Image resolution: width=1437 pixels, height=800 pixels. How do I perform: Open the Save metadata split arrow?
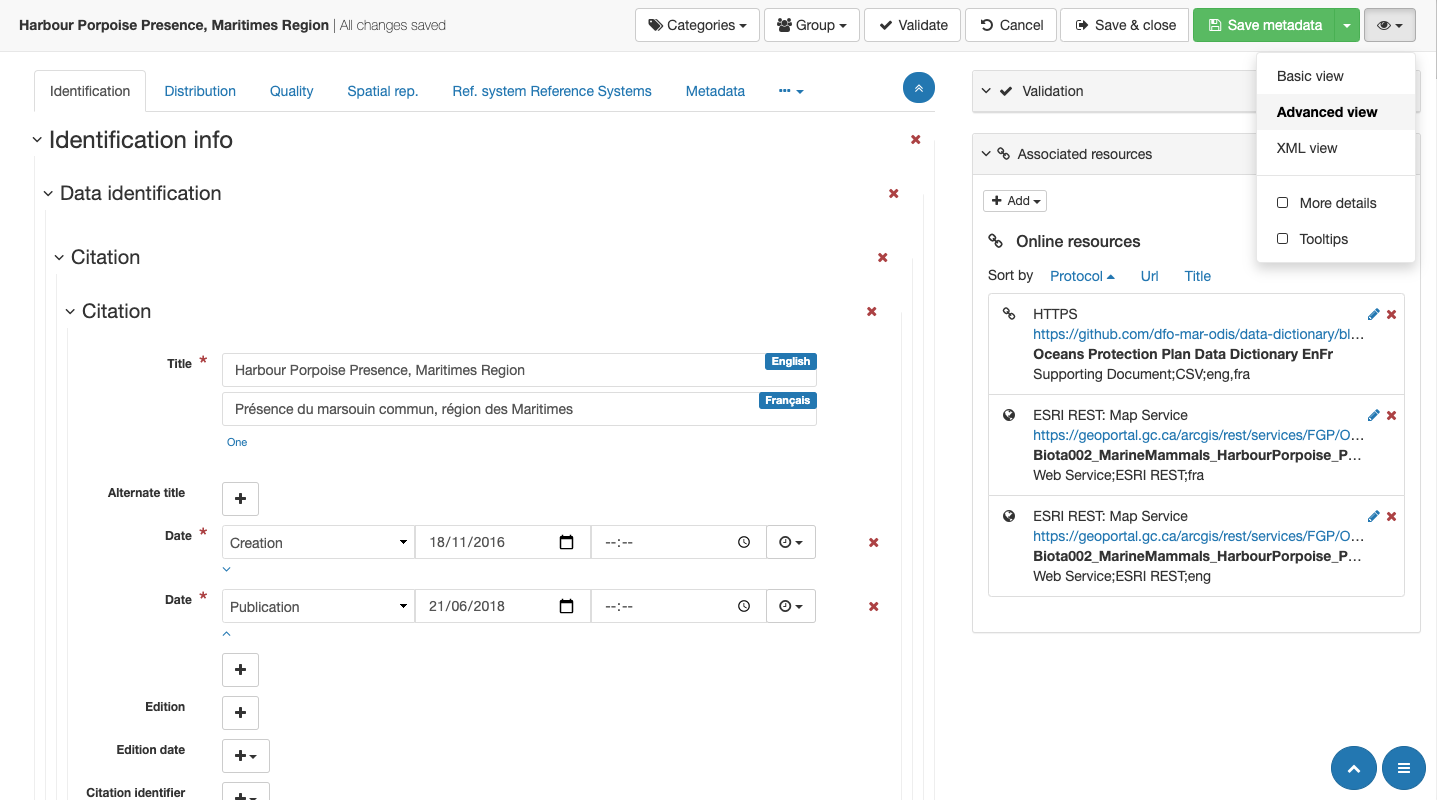coord(1347,25)
